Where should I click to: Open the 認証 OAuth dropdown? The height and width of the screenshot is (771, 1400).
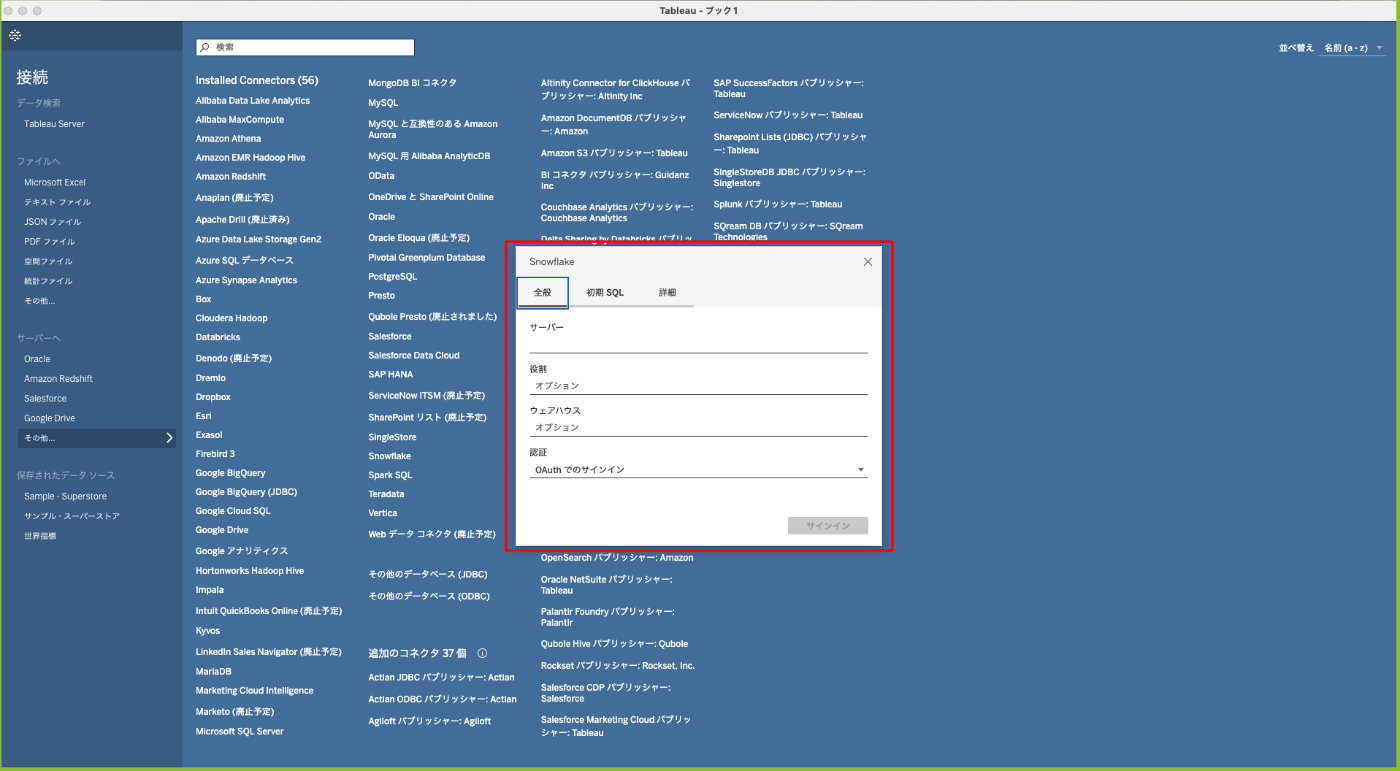698,469
